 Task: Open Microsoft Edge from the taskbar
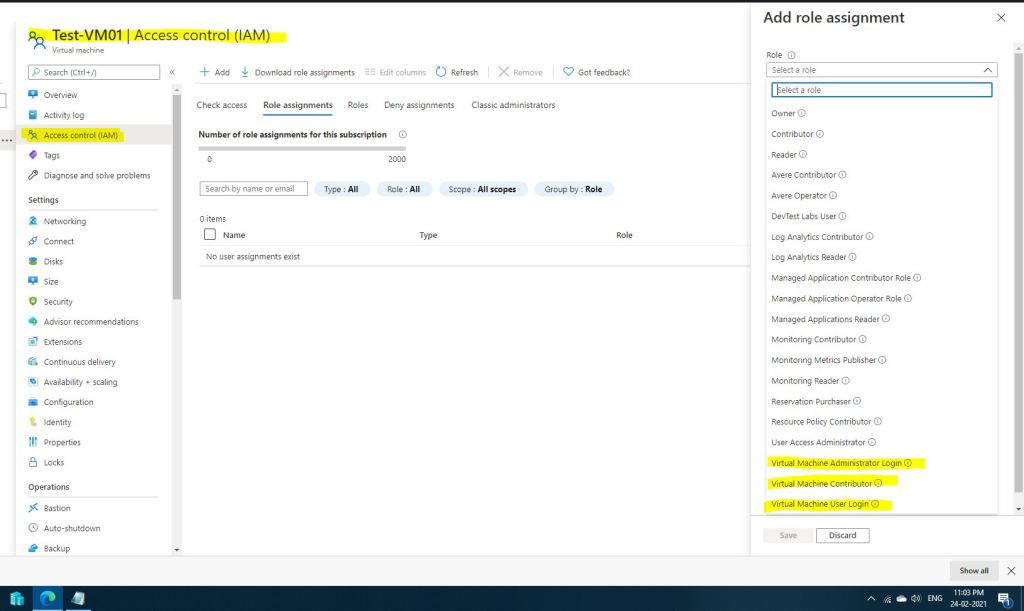47,598
